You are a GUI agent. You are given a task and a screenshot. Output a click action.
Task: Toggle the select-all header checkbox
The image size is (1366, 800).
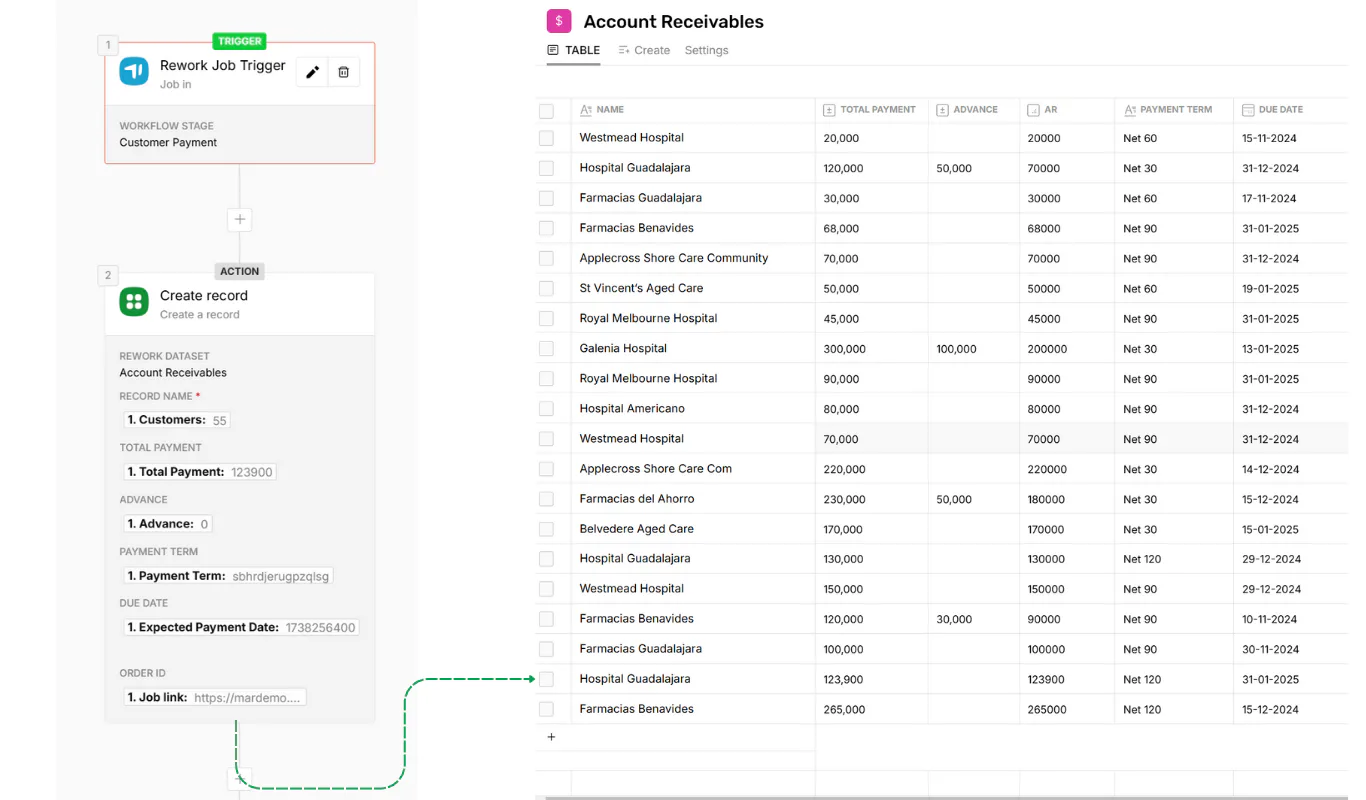pyautogui.click(x=546, y=111)
